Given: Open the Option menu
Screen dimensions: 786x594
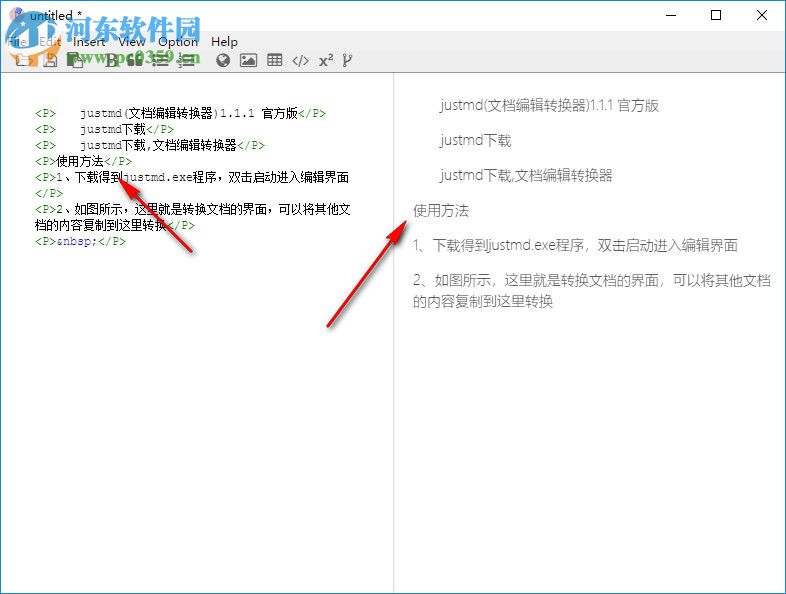Looking at the screenshot, I should [x=178, y=42].
